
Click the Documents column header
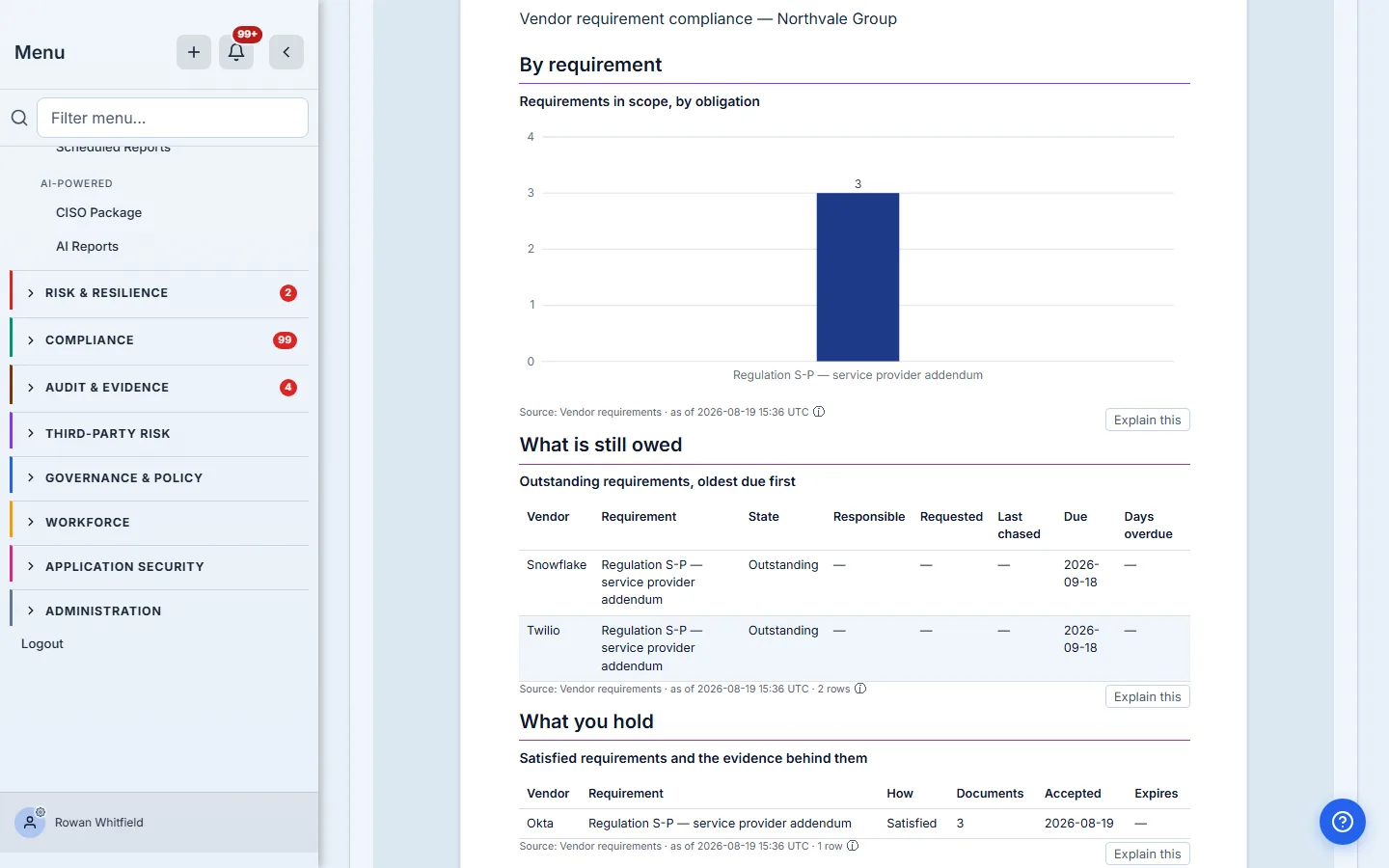pos(990,794)
